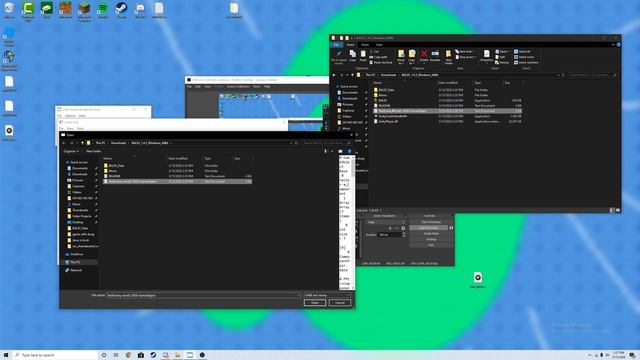Click the help icon in the Open dialog
The width and height of the screenshot is (640, 360).
click(349, 151)
